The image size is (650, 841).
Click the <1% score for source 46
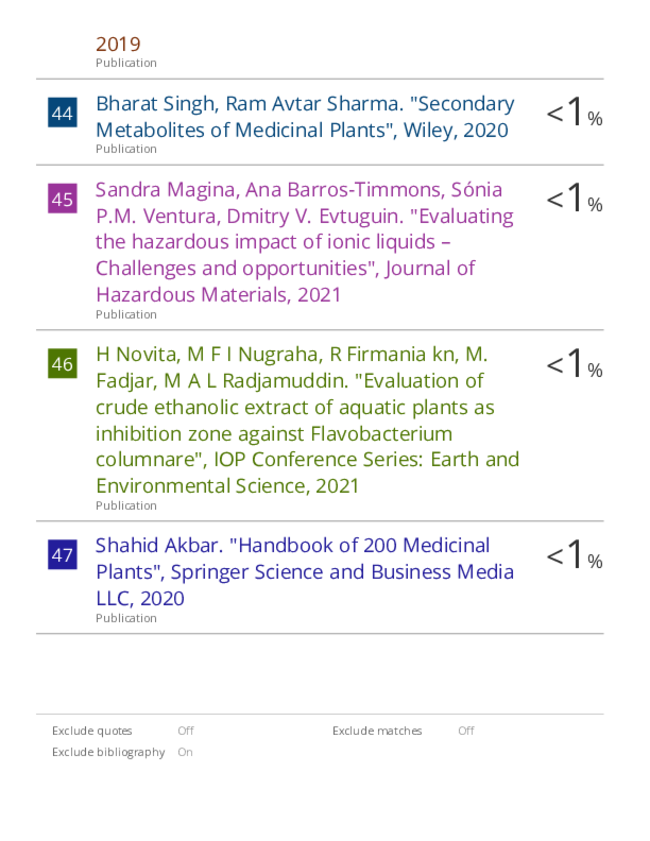574,363
